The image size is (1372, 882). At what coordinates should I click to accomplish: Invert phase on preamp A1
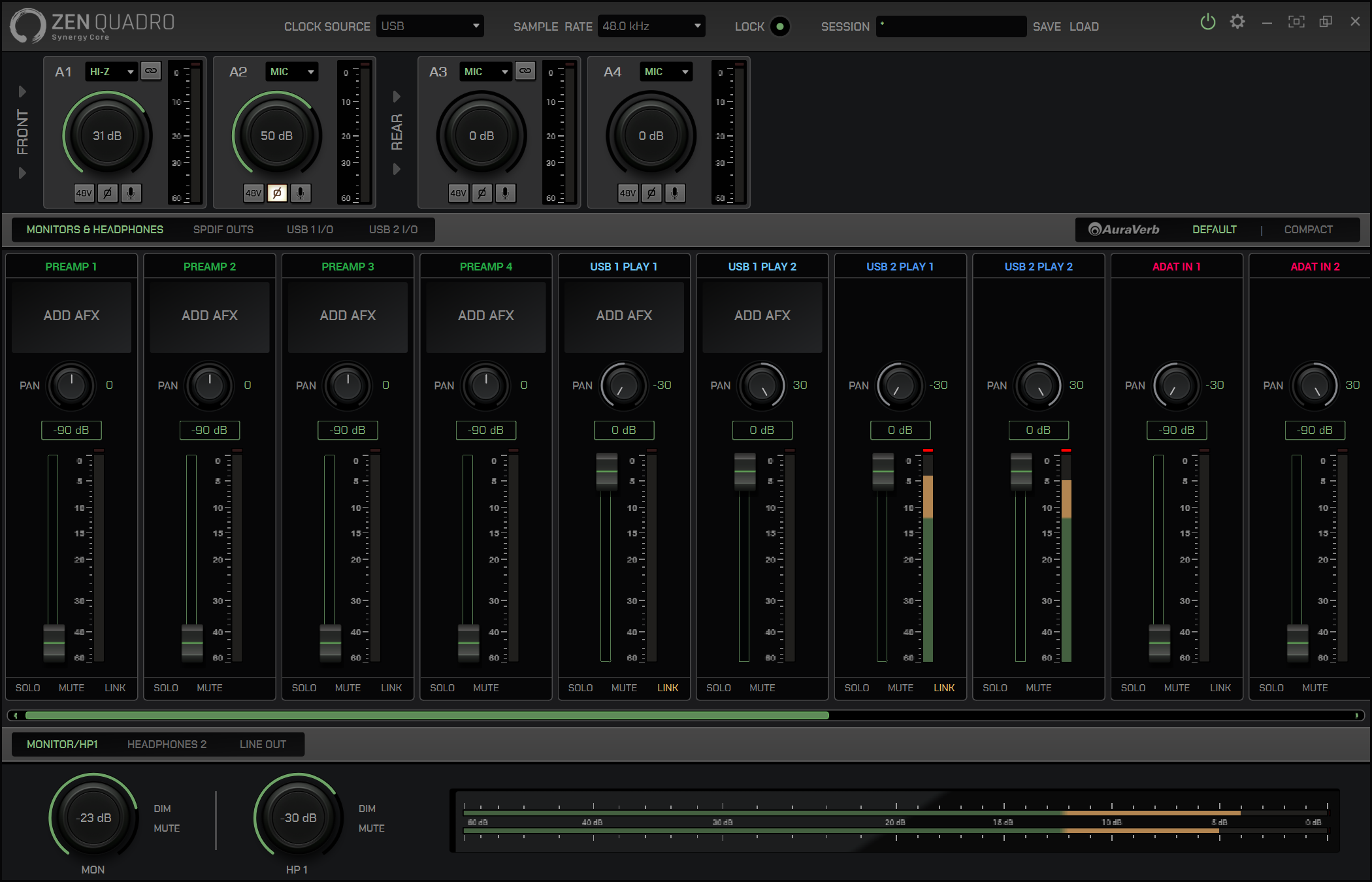(108, 193)
